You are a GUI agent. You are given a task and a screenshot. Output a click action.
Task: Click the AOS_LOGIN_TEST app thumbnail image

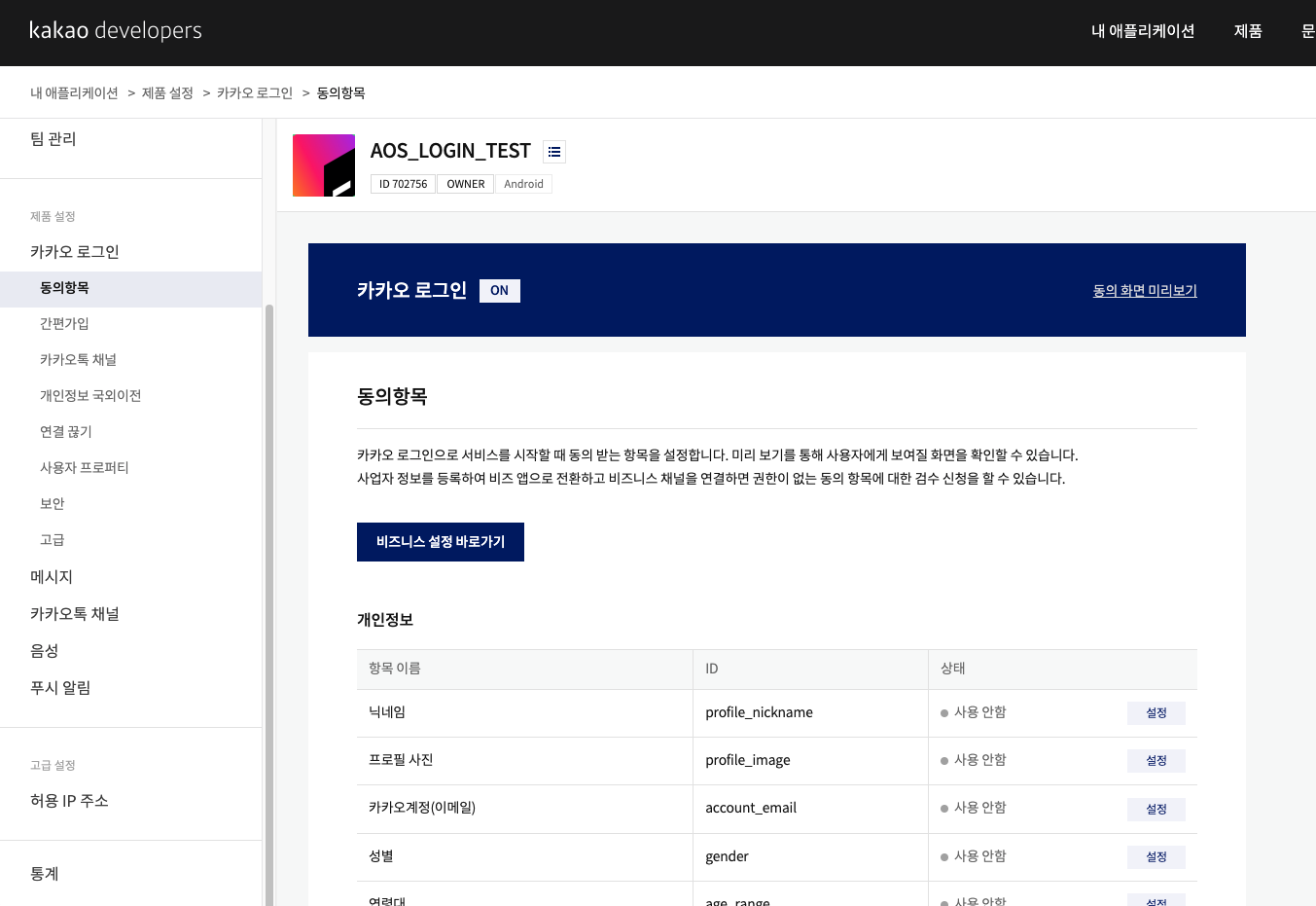pyautogui.click(x=324, y=165)
